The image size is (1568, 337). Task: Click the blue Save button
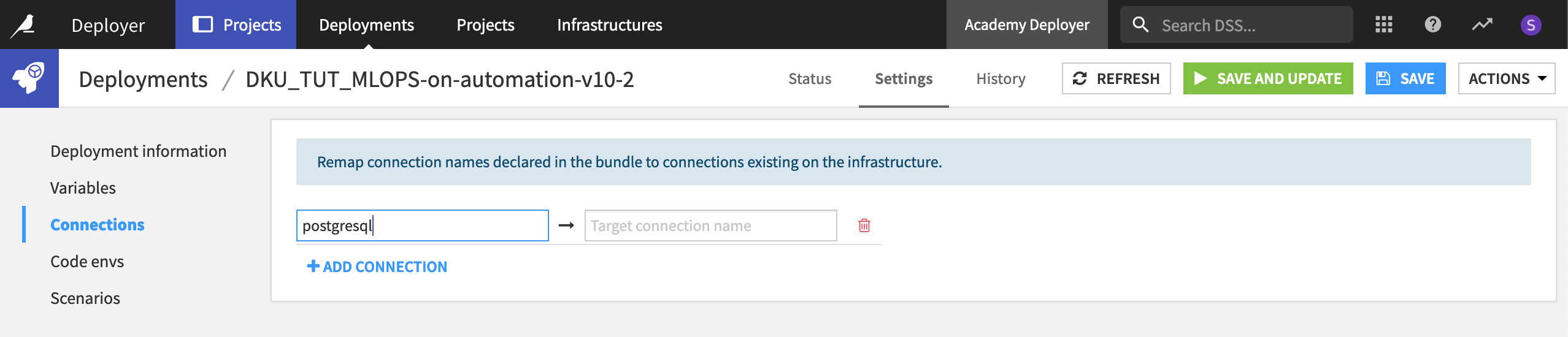coord(1405,78)
